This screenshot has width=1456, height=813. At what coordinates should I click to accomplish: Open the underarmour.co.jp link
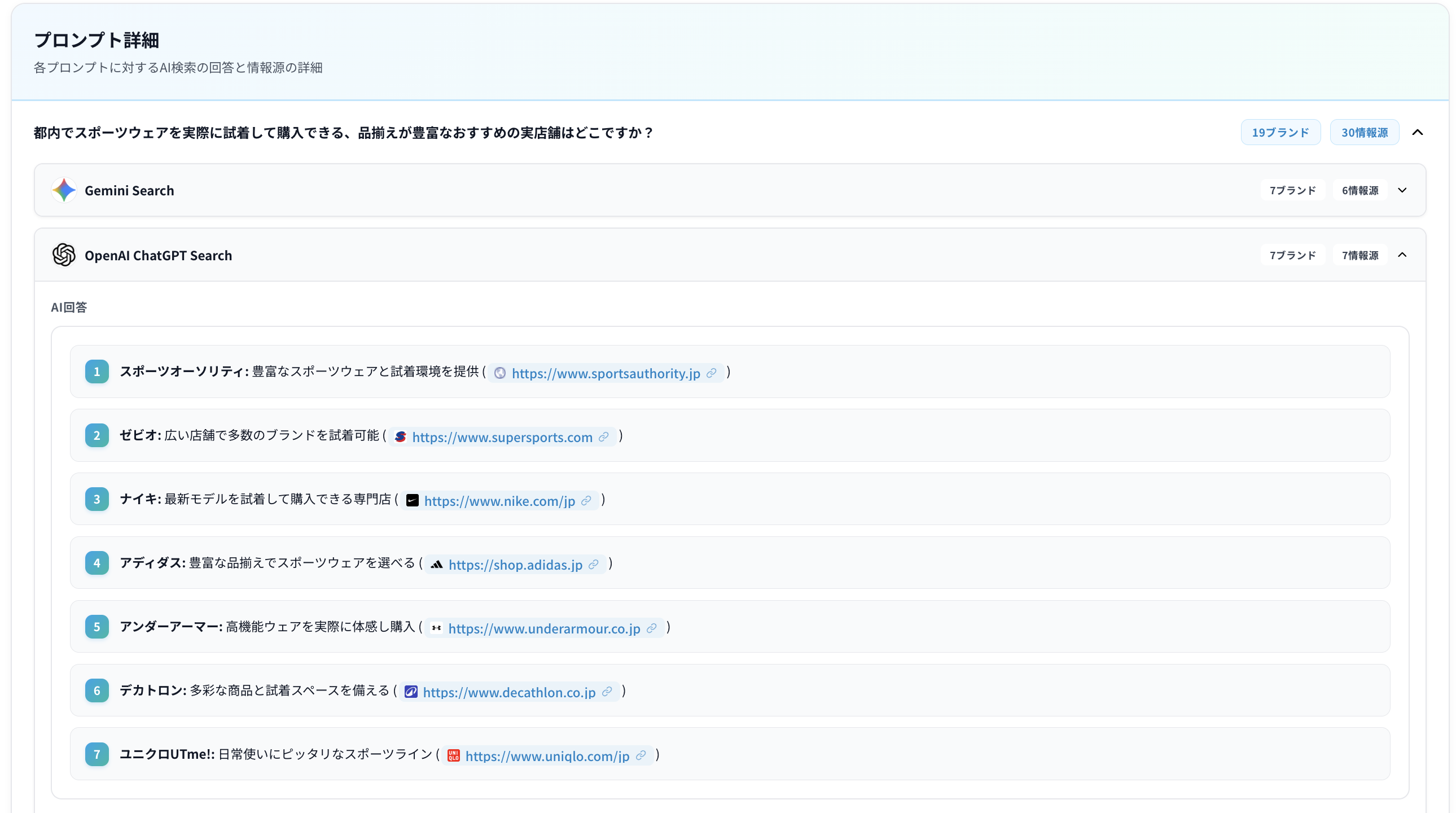[543, 628]
